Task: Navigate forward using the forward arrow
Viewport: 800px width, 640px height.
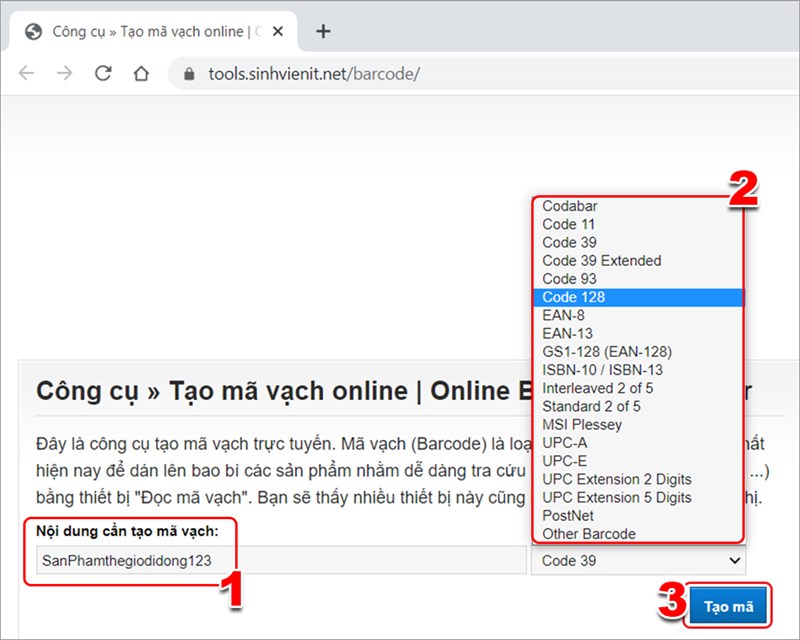Action: tap(64, 73)
